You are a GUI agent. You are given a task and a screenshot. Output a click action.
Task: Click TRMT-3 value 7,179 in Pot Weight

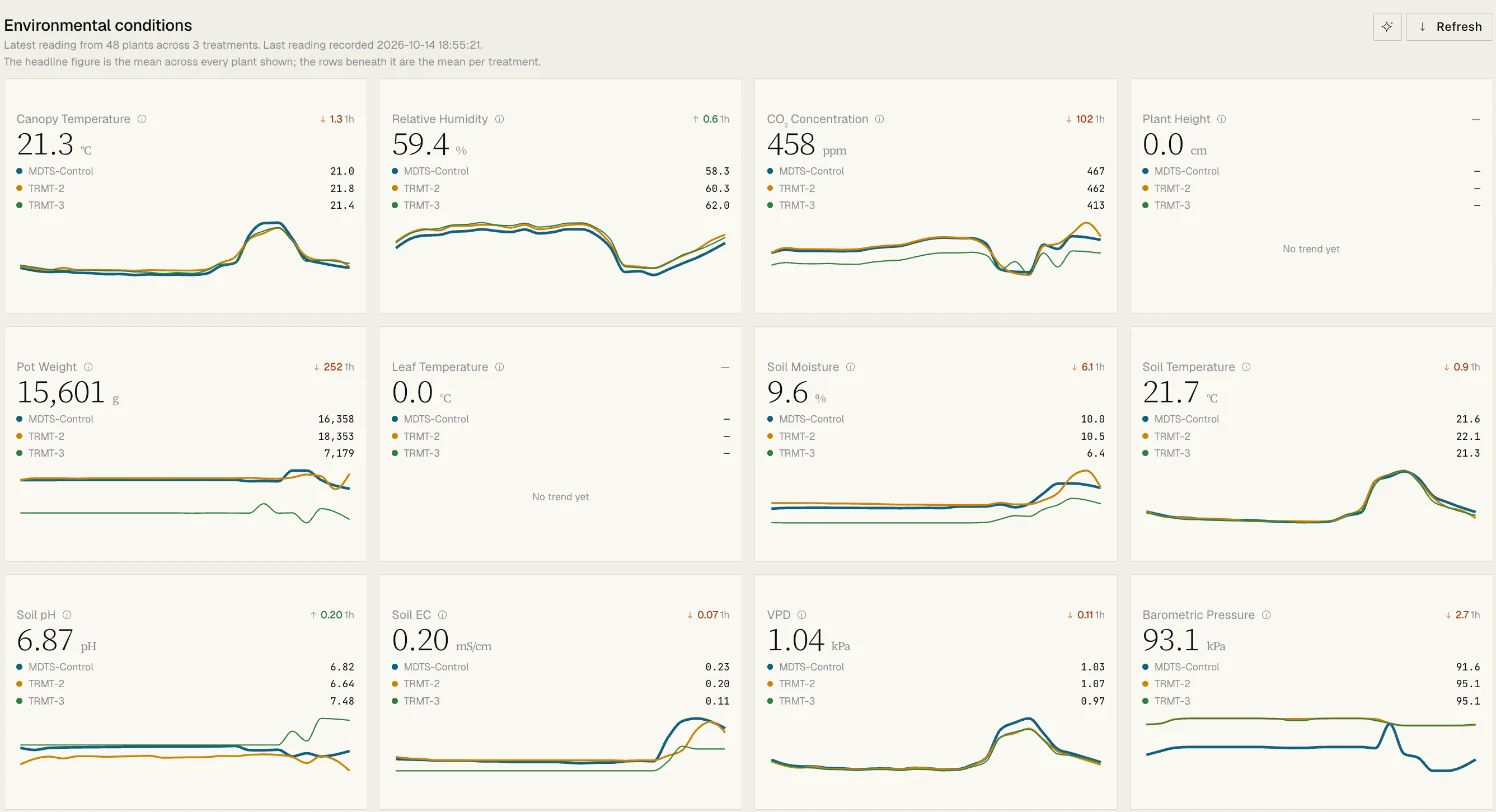click(x=338, y=453)
